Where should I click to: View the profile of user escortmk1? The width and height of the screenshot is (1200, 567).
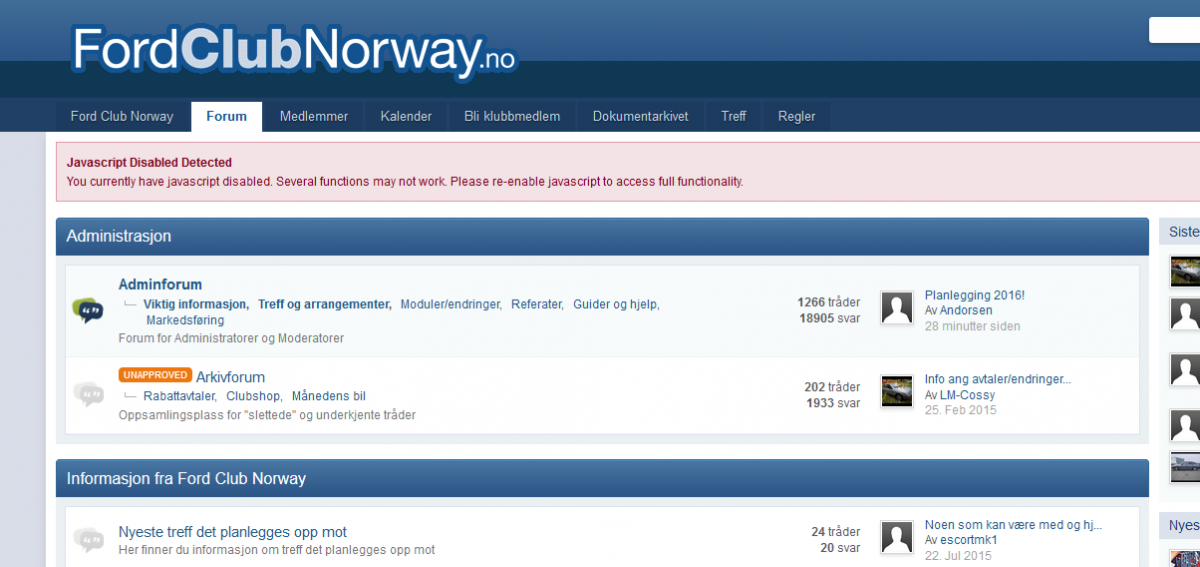click(969, 540)
